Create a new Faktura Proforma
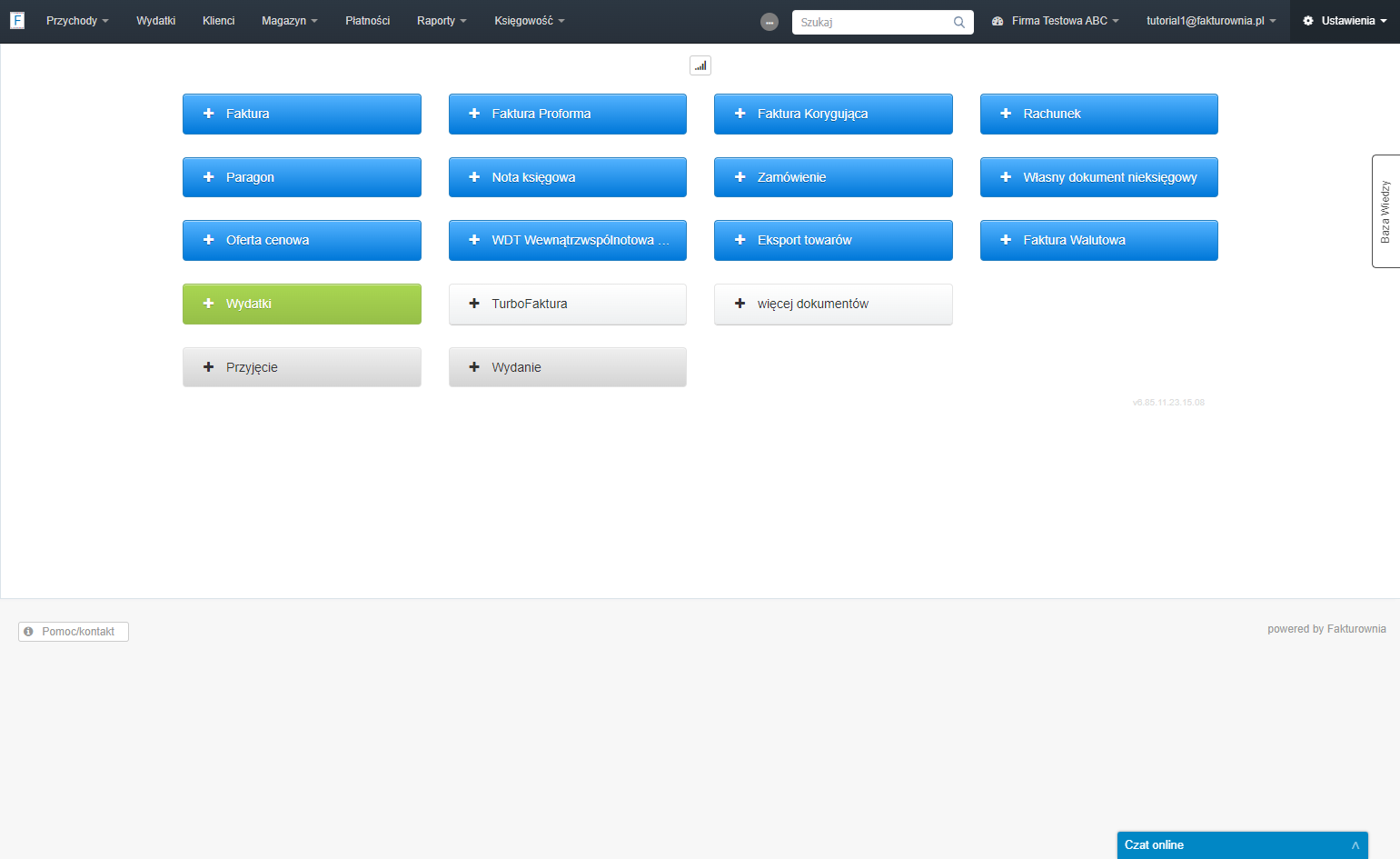Screen dimensions: 1400x859 [x=568, y=114]
